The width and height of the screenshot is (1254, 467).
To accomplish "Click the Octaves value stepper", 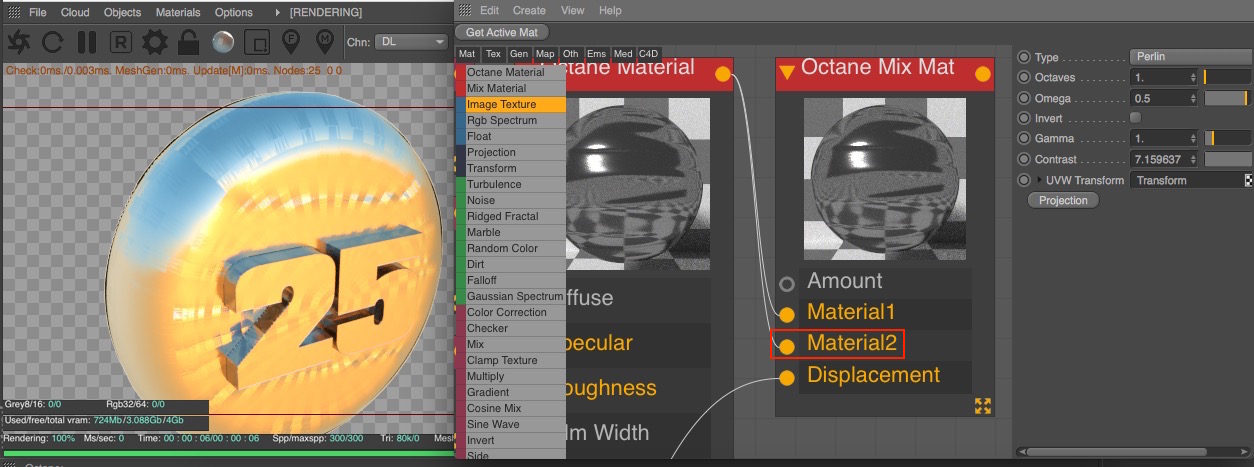I will (x=1193, y=77).
